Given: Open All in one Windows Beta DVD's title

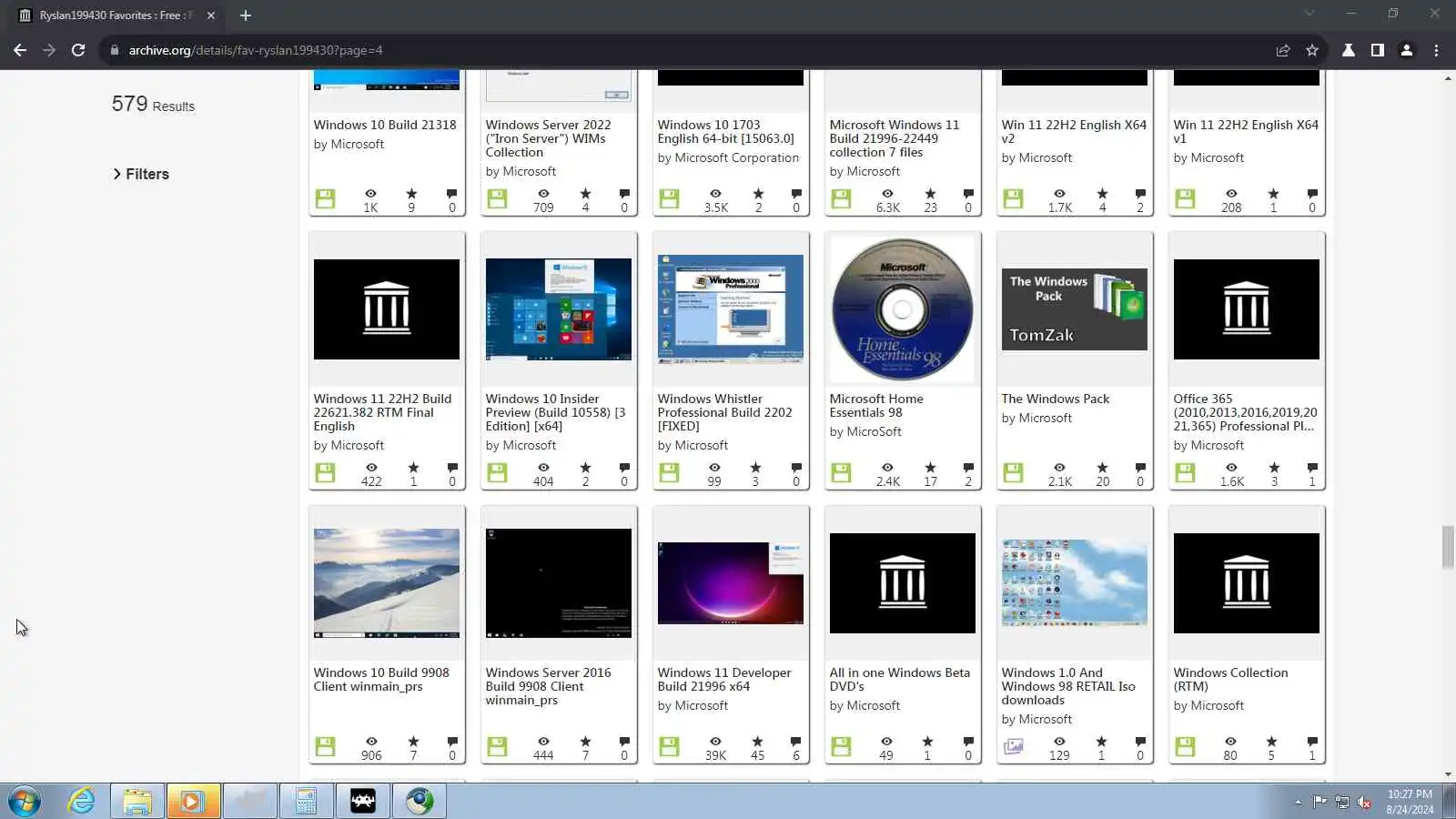Looking at the screenshot, I should point(900,679).
